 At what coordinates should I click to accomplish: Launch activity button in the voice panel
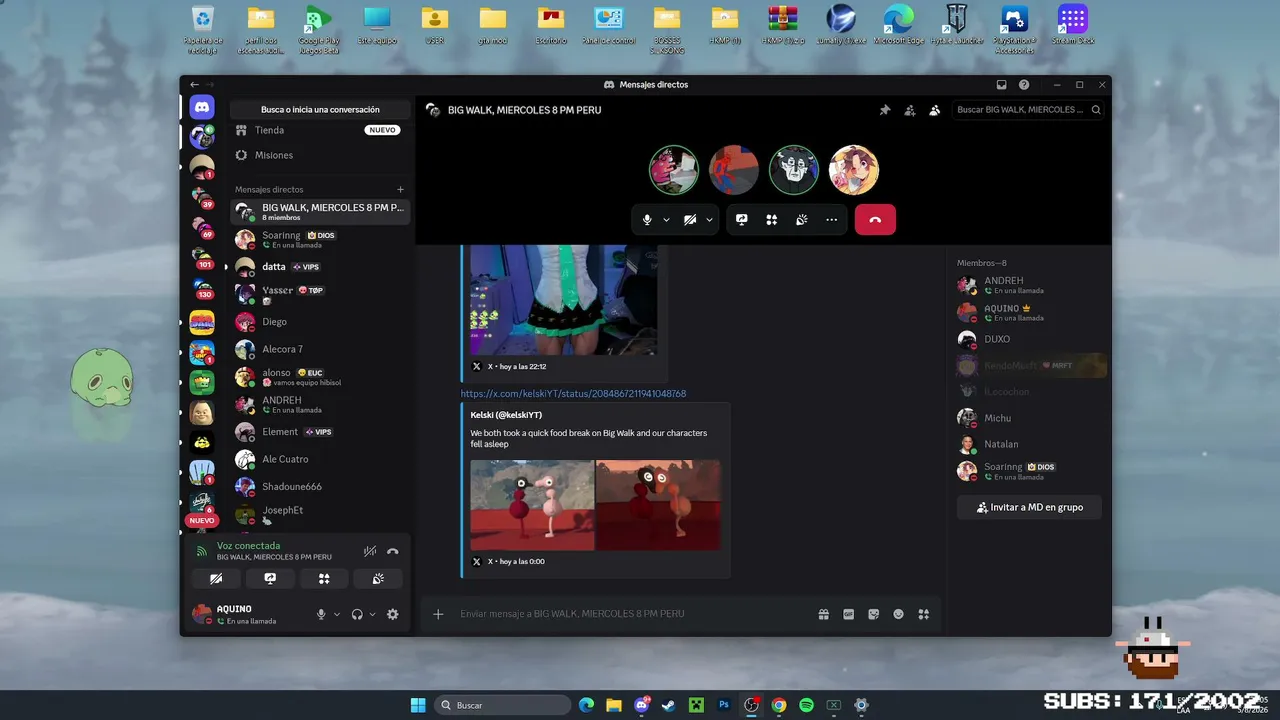coord(324,578)
